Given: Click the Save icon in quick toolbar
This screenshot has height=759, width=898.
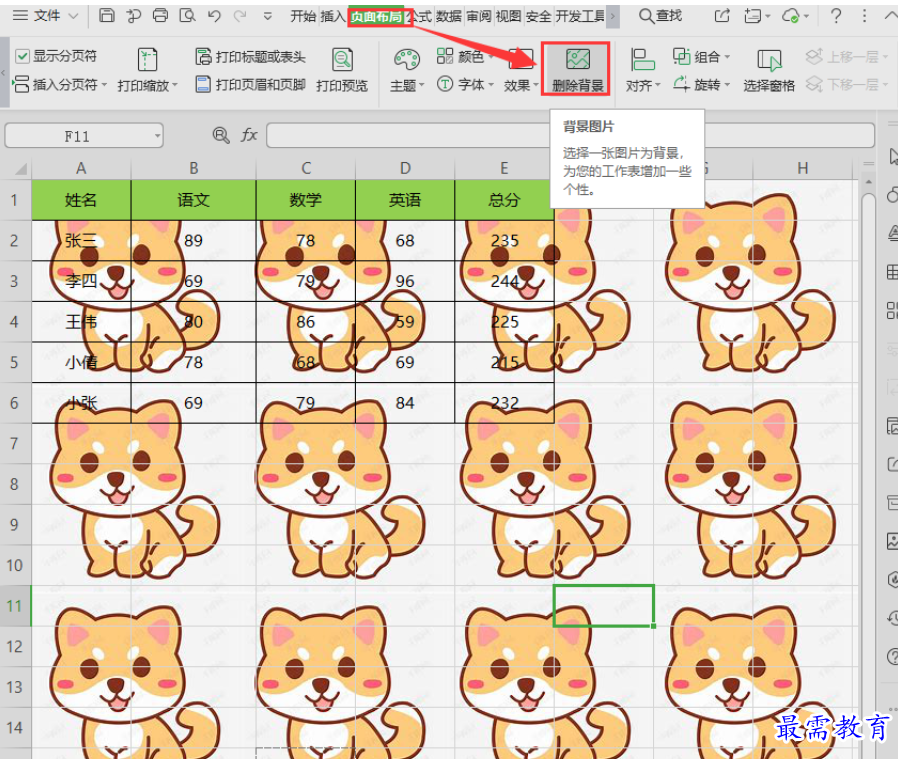Looking at the screenshot, I should [x=107, y=15].
